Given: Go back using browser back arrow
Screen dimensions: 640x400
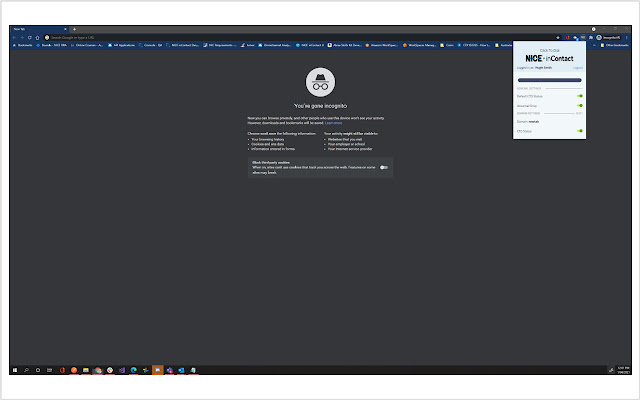Looking at the screenshot, I should tap(14, 38).
